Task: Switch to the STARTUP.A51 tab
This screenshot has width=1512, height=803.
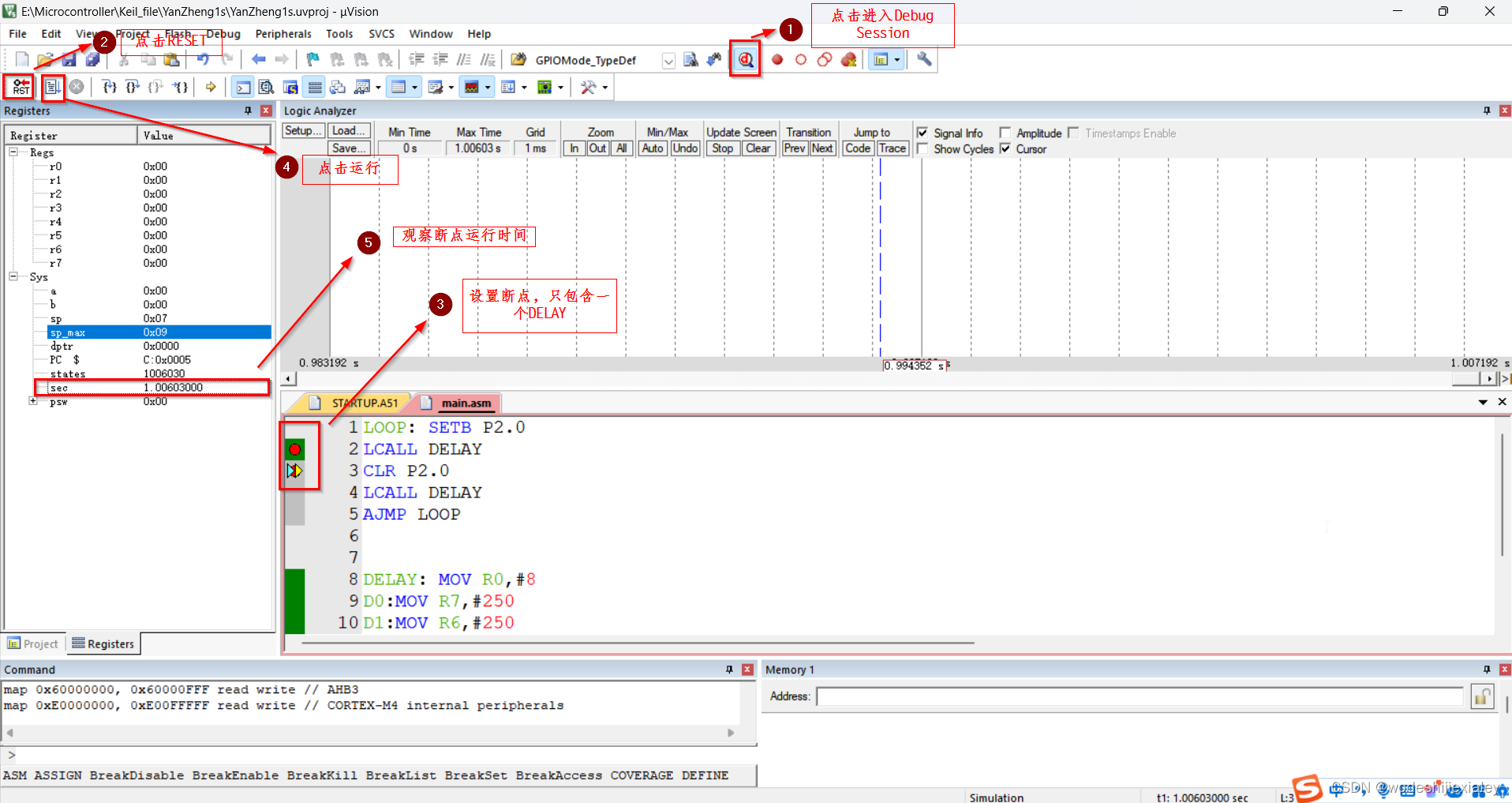Action: click(354, 403)
